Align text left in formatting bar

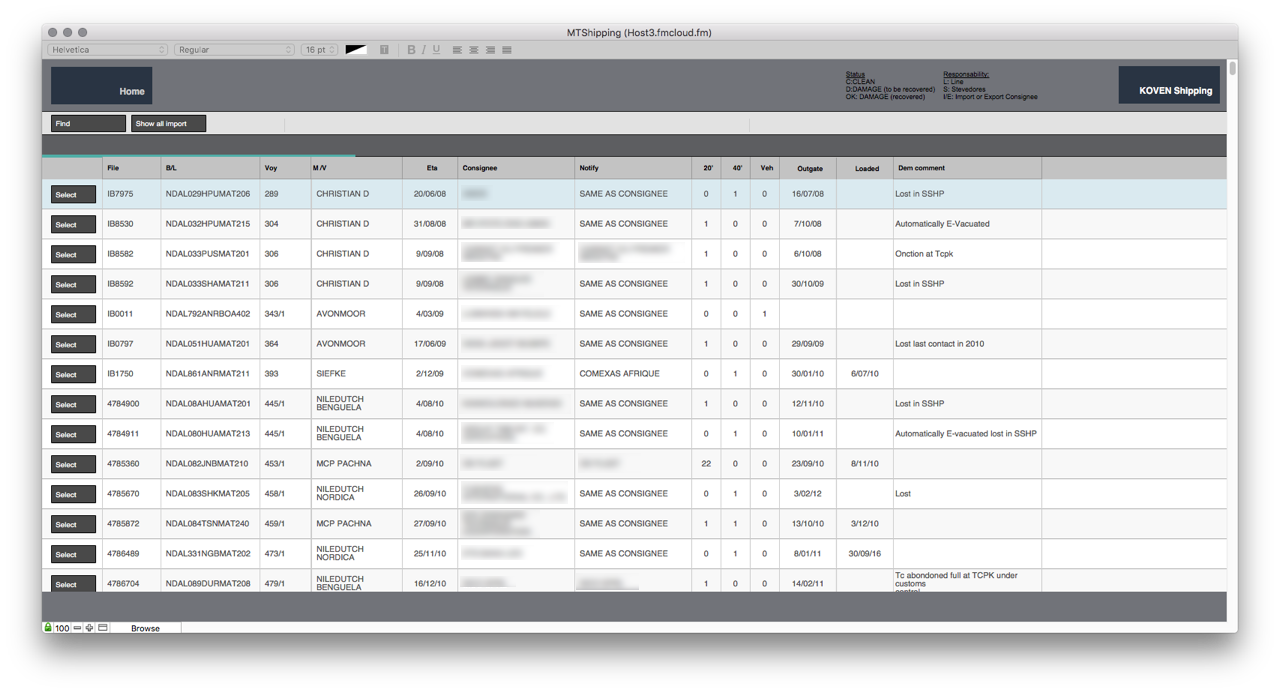pos(457,50)
